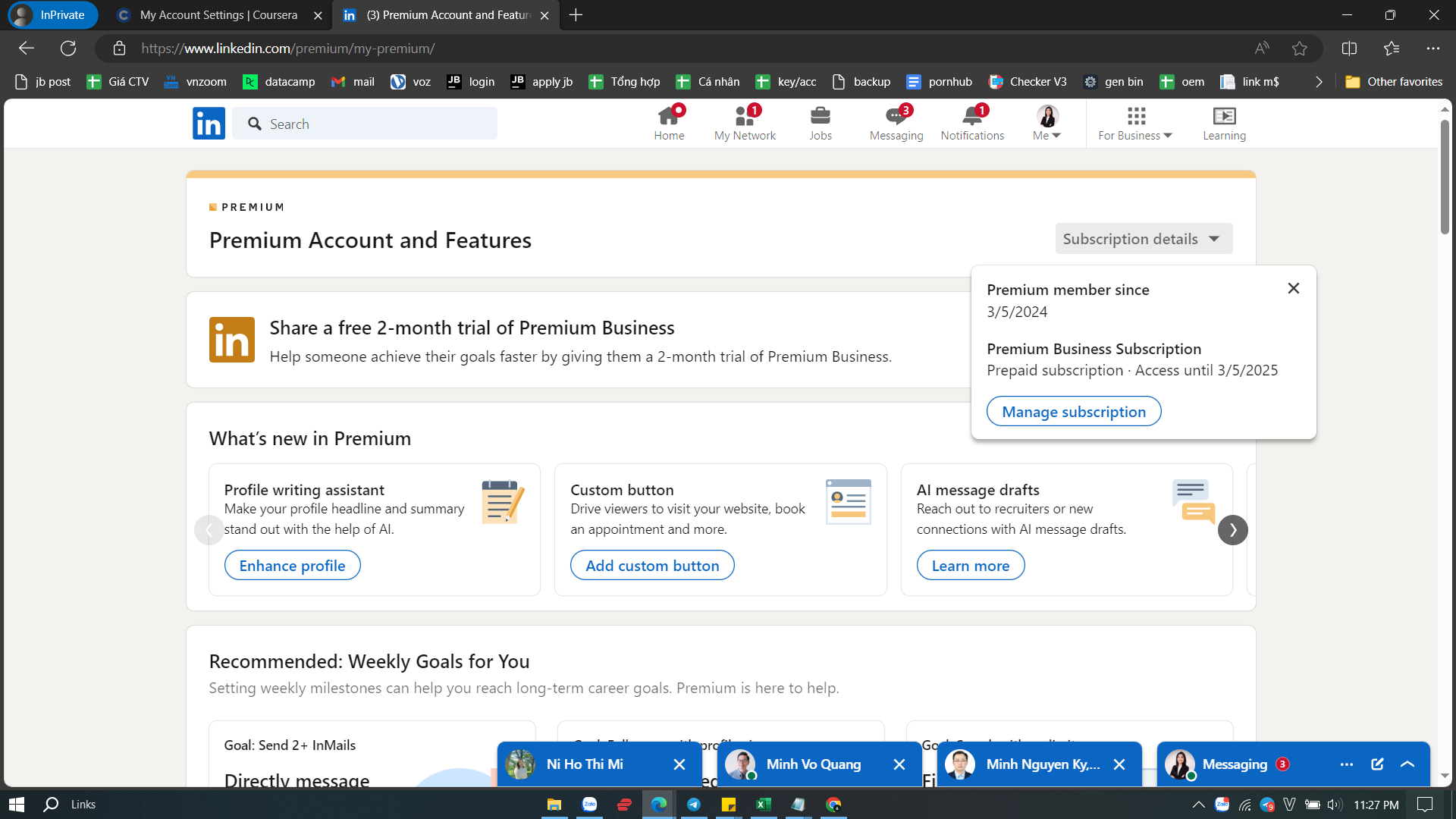
Task: Show hidden system tray icons
Action: point(1198,805)
